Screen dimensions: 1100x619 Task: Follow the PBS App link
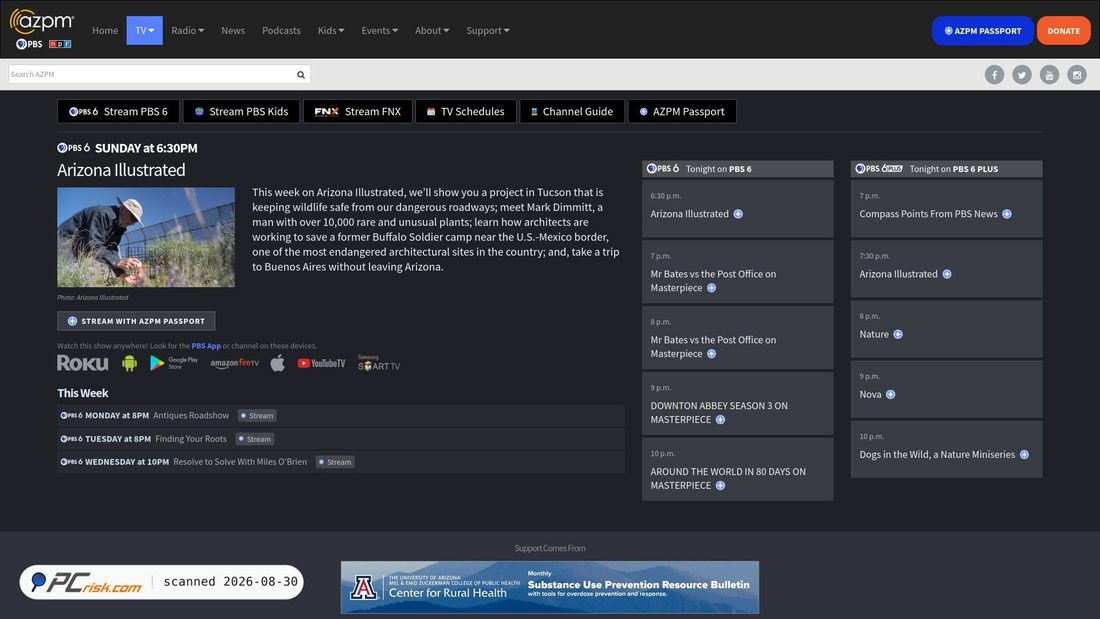[x=206, y=346]
